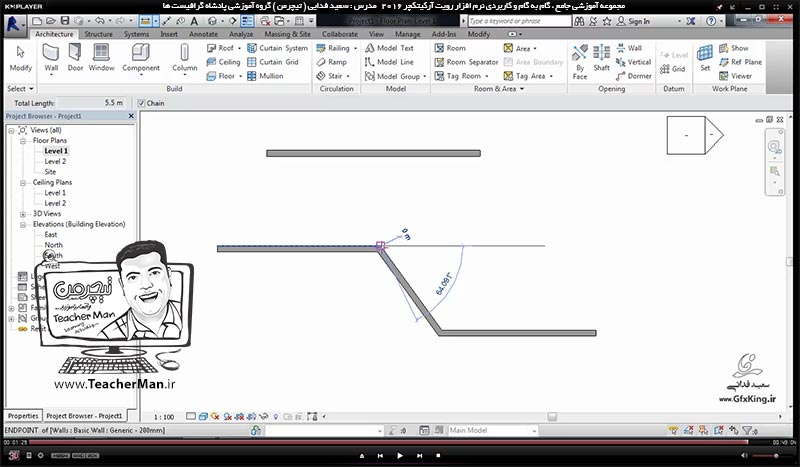
Task: Click the drawing area horizontal scrollbar thumb
Action: (552, 417)
